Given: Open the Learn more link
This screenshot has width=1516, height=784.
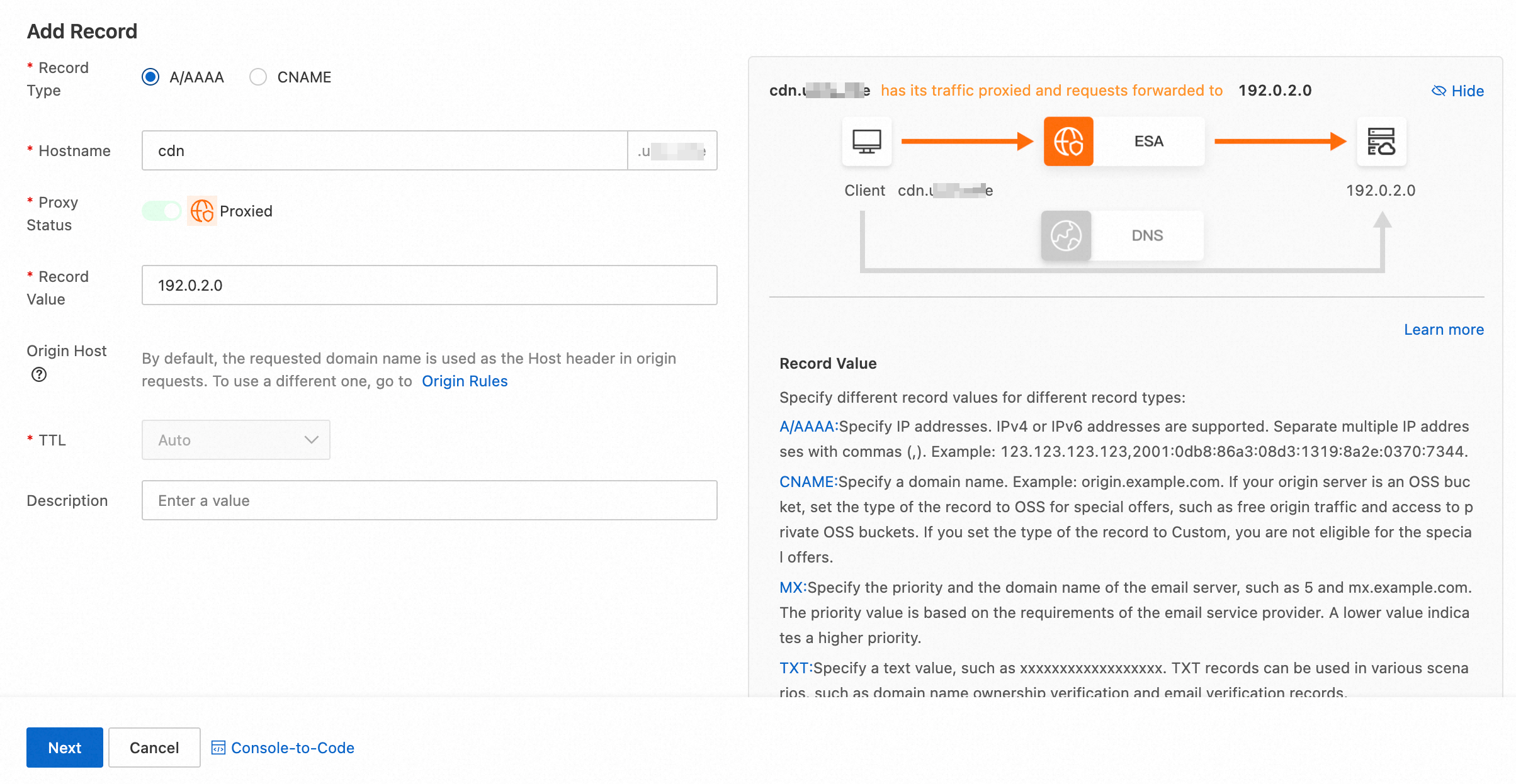Looking at the screenshot, I should (1444, 330).
